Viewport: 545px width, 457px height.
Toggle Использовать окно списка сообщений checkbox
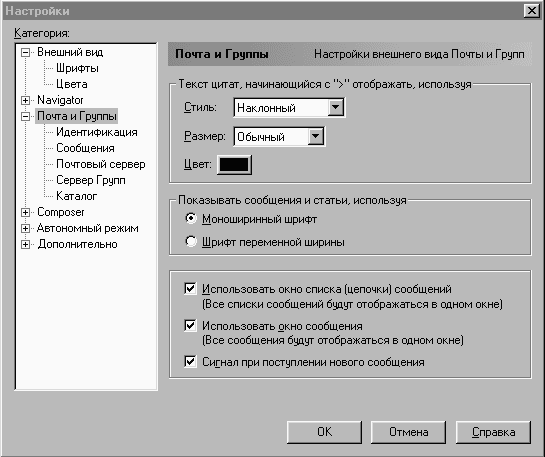(190, 288)
